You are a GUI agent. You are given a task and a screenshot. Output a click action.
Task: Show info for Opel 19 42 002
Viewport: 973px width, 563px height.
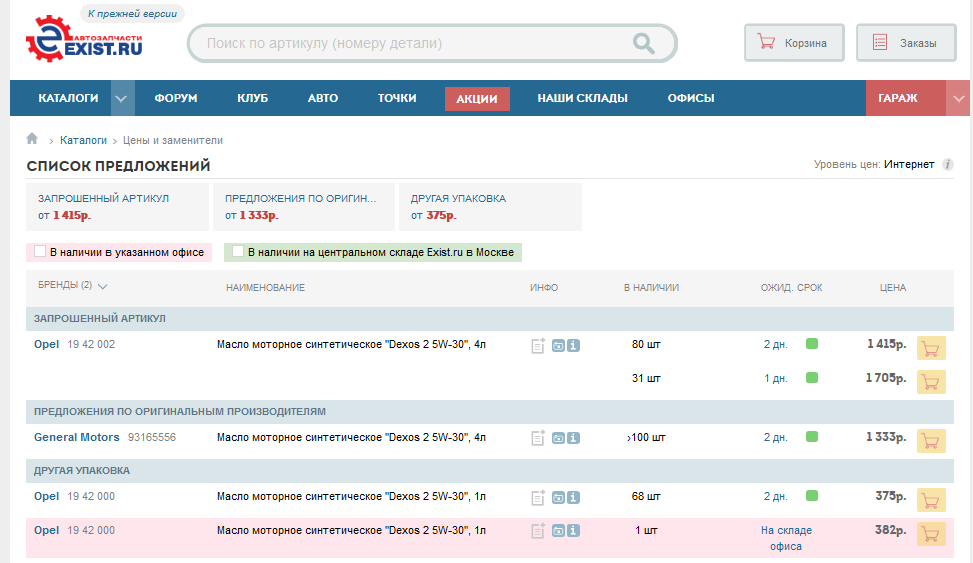click(x=574, y=346)
